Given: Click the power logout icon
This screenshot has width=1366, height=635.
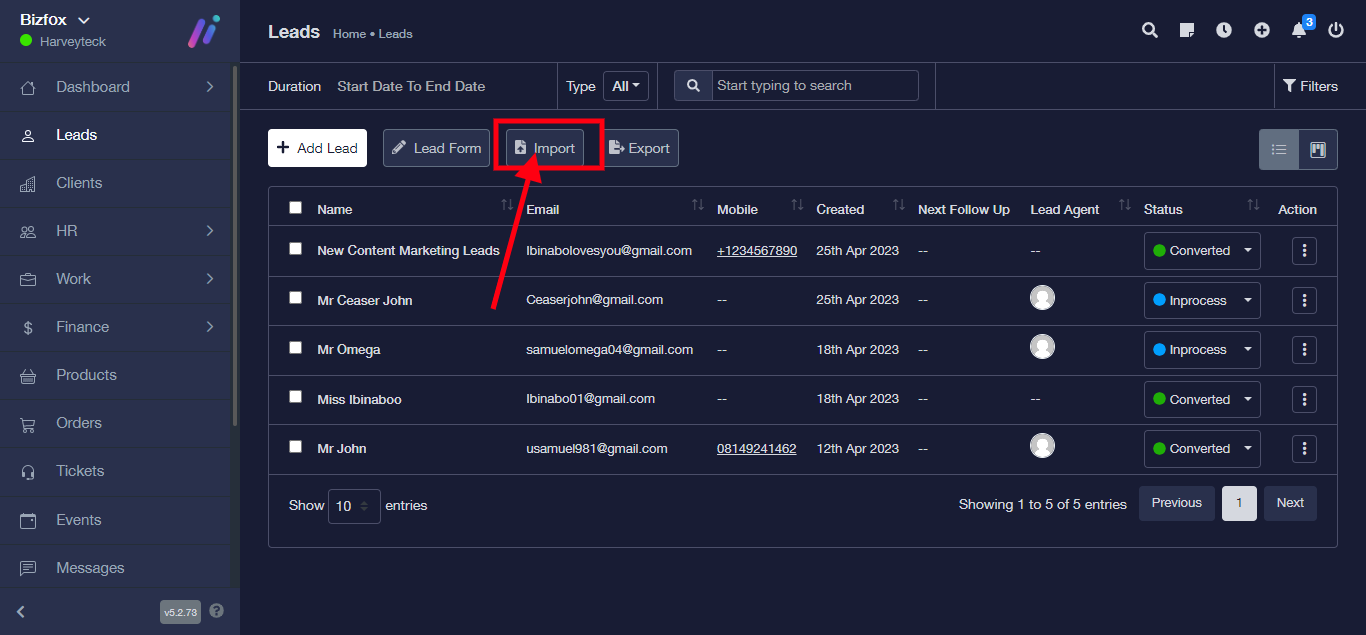Looking at the screenshot, I should coord(1336,30).
